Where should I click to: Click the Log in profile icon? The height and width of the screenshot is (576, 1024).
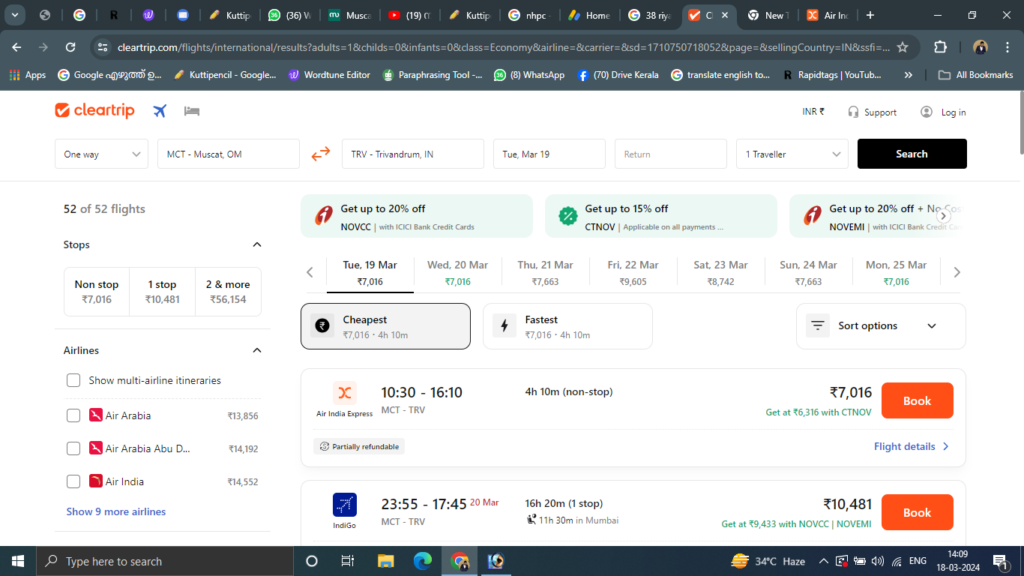[x=927, y=112]
